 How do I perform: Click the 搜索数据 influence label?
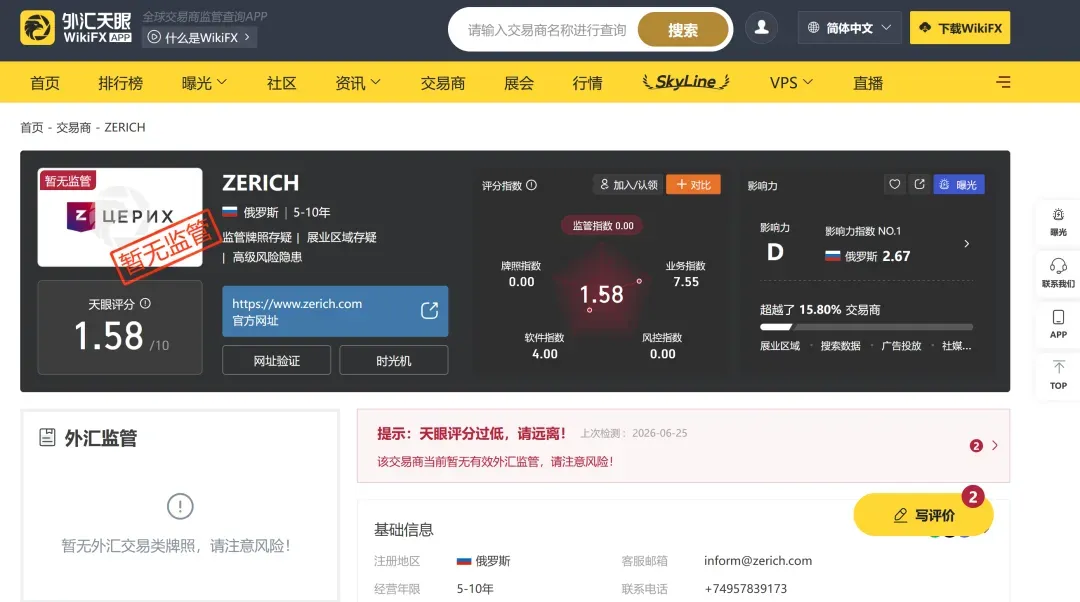840,346
